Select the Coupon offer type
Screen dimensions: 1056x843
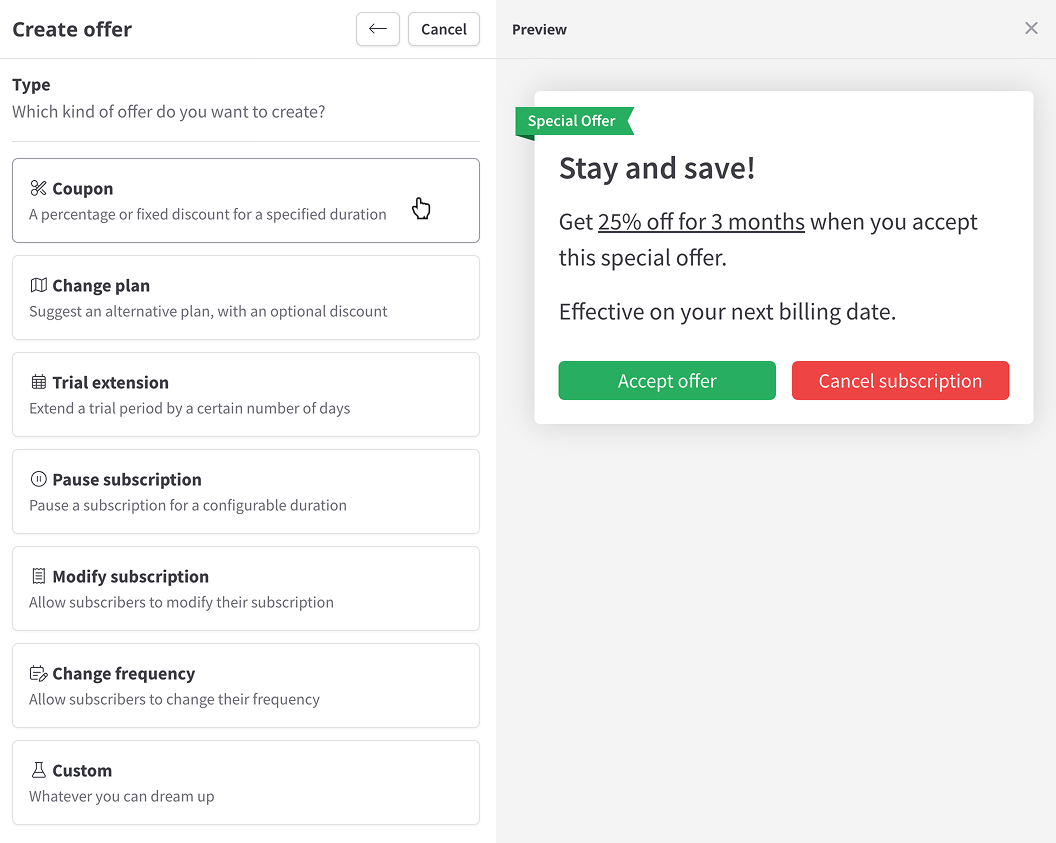coord(245,200)
